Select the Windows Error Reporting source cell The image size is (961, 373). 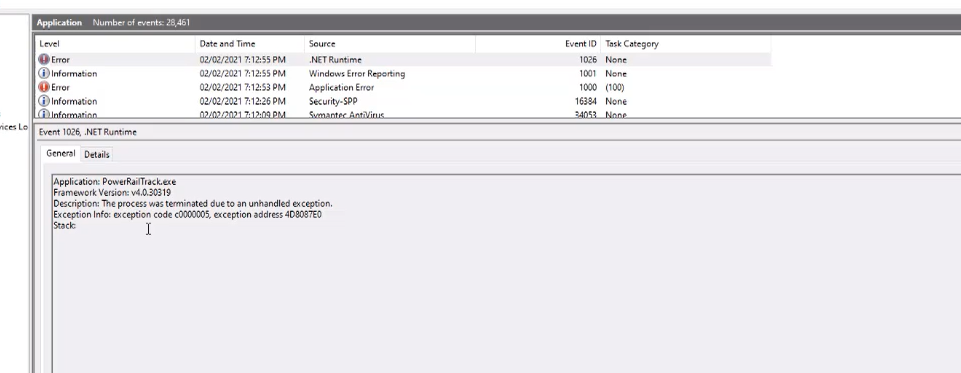coord(357,73)
